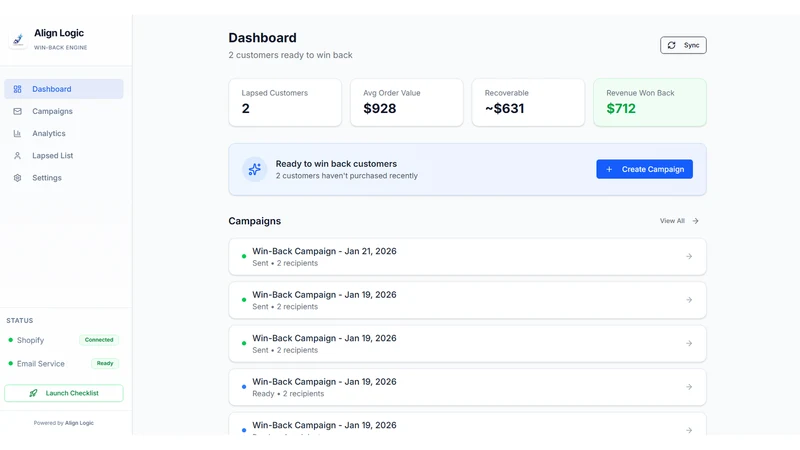Click the Connected badge for Shopify
The image size is (800, 450).
[99, 340]
